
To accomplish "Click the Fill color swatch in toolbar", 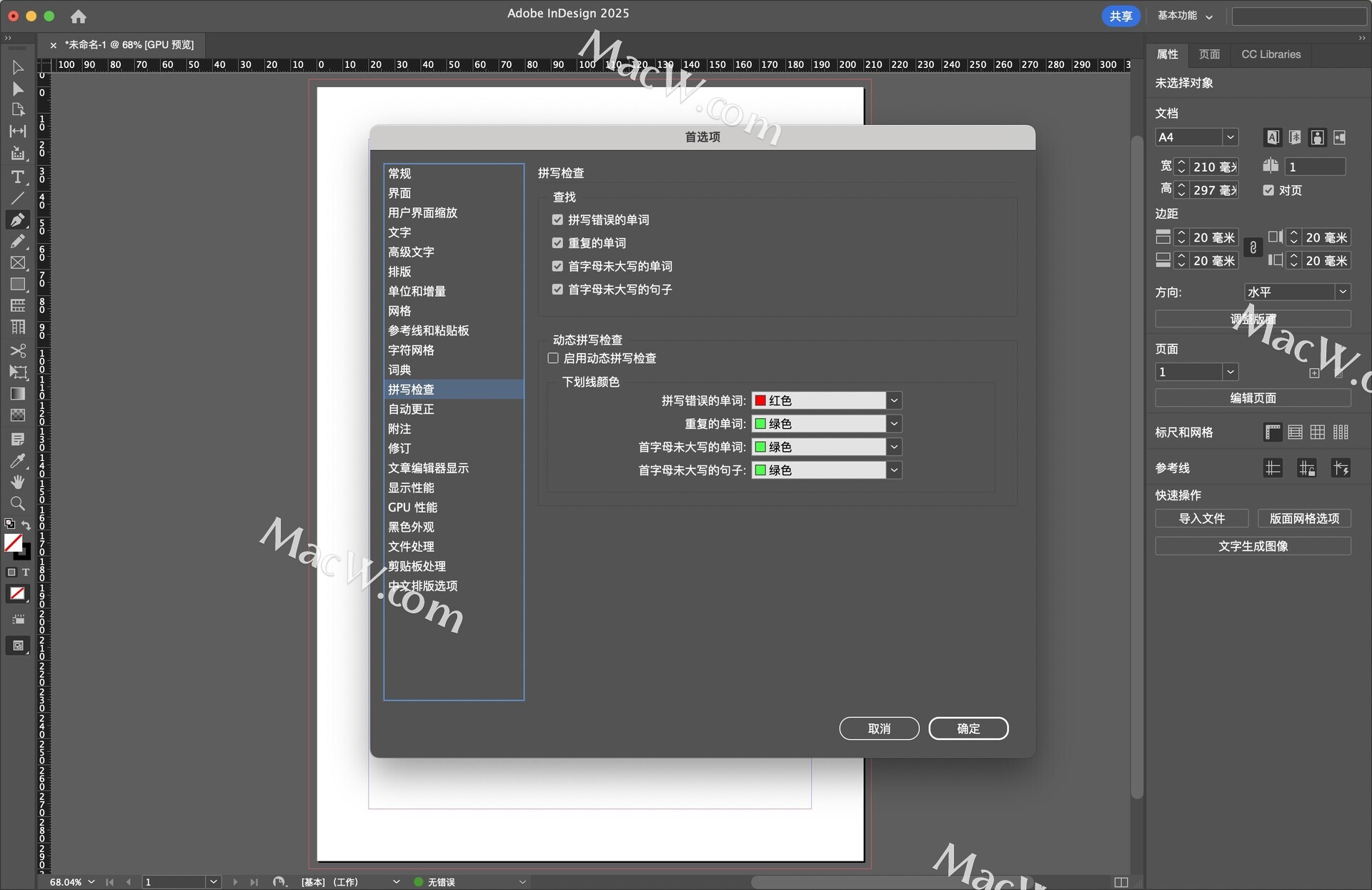I will click(13, 543).
